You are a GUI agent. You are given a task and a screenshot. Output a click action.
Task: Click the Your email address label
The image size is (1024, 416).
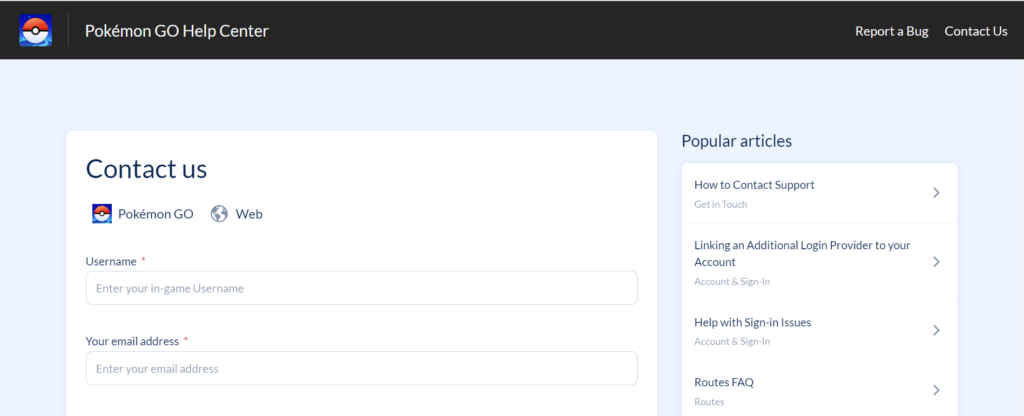coord(132,341)
